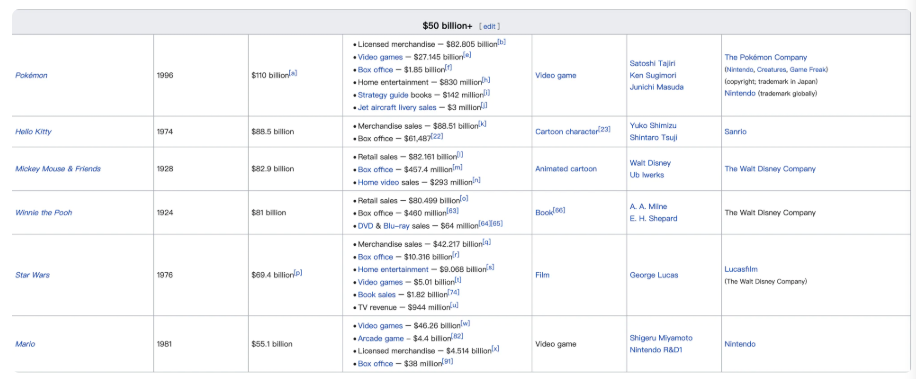This screenshot has width=916, height=379.
Task: Click the edit link beside $50 billion+ heading
Action: (489, 26)
